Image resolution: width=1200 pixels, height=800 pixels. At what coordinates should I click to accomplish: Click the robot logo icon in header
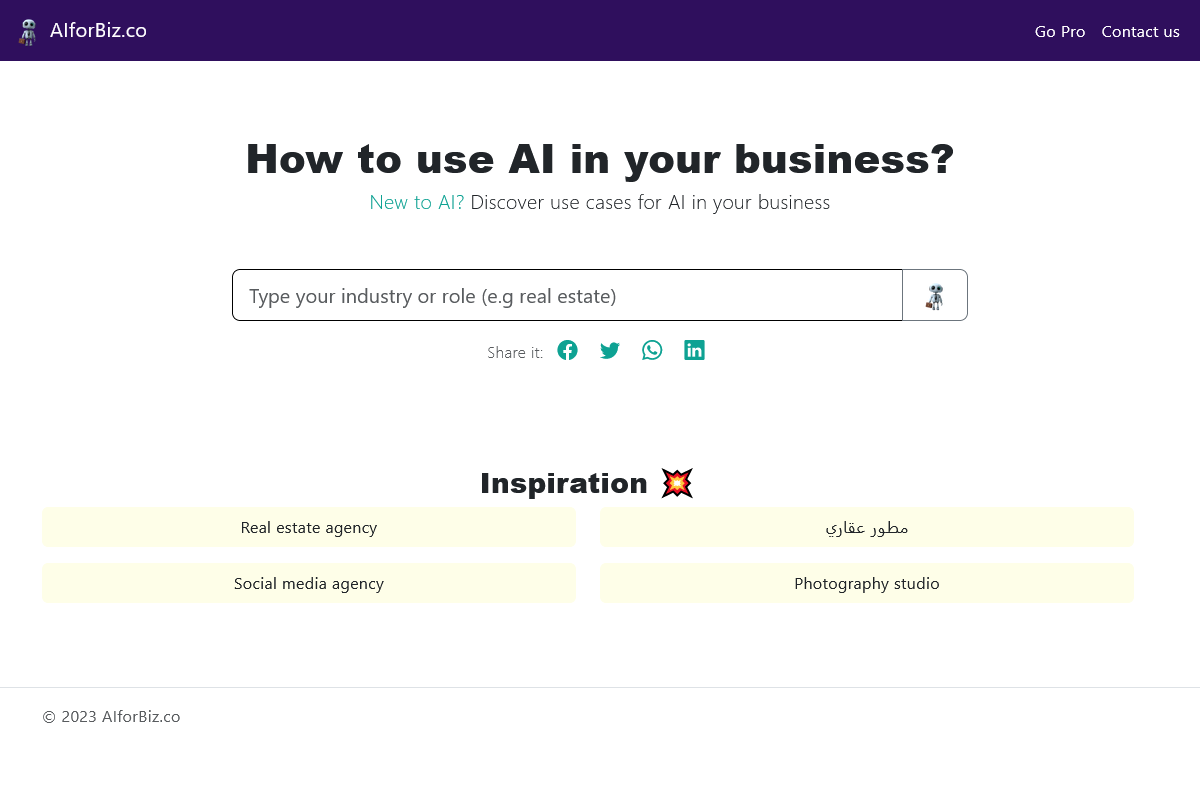point(28,32)
